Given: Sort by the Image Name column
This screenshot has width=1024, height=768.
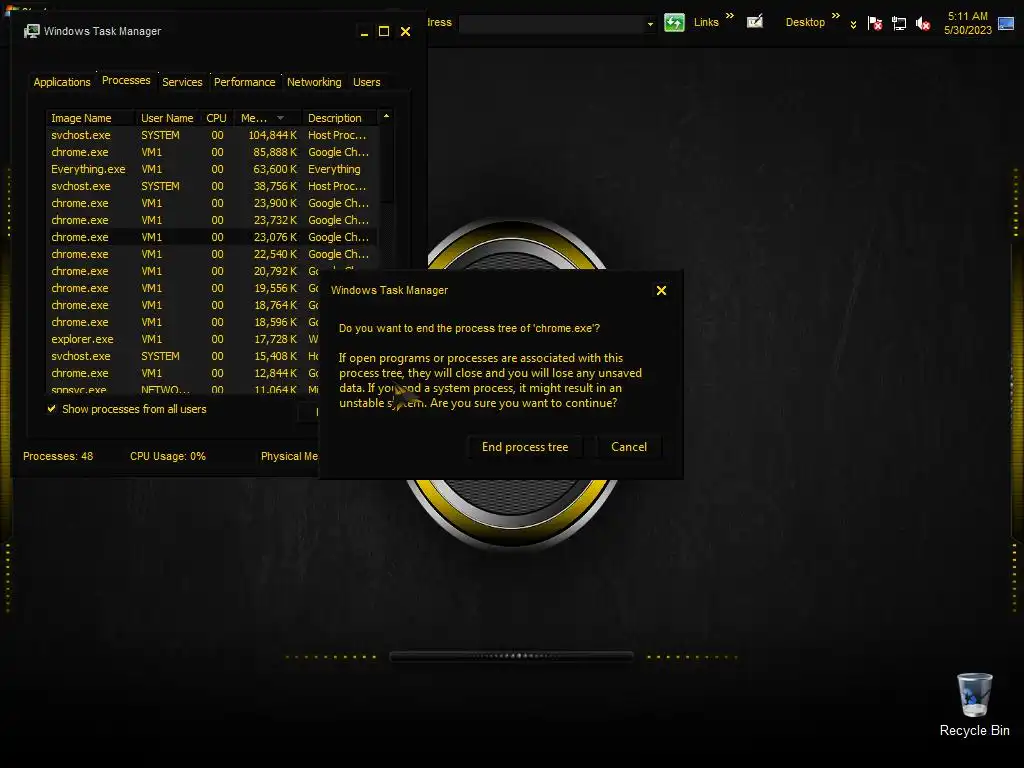Looking at the screenshot, I should 91,118.
